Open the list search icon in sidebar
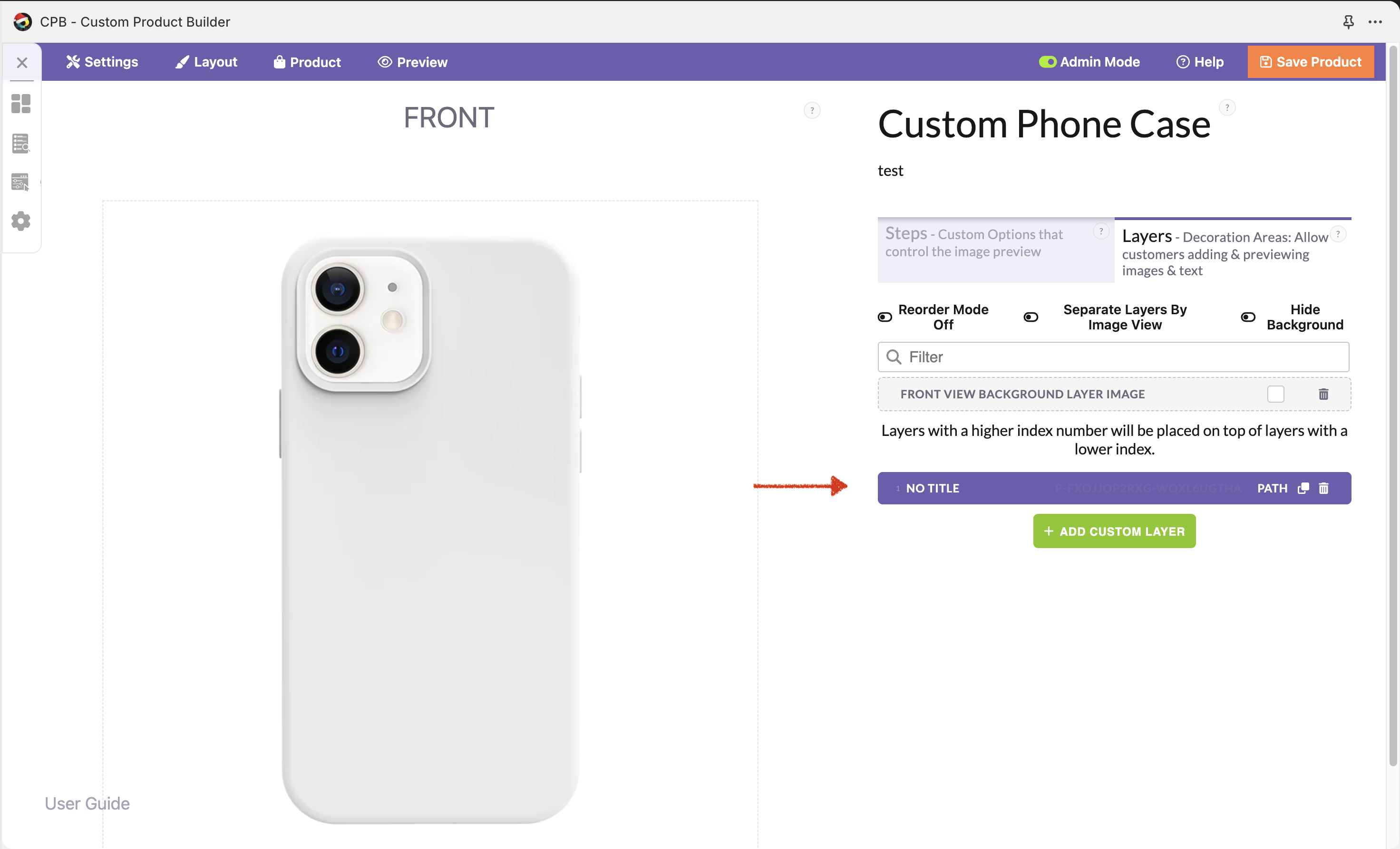 pyautogui.click(x=21, y=143)
